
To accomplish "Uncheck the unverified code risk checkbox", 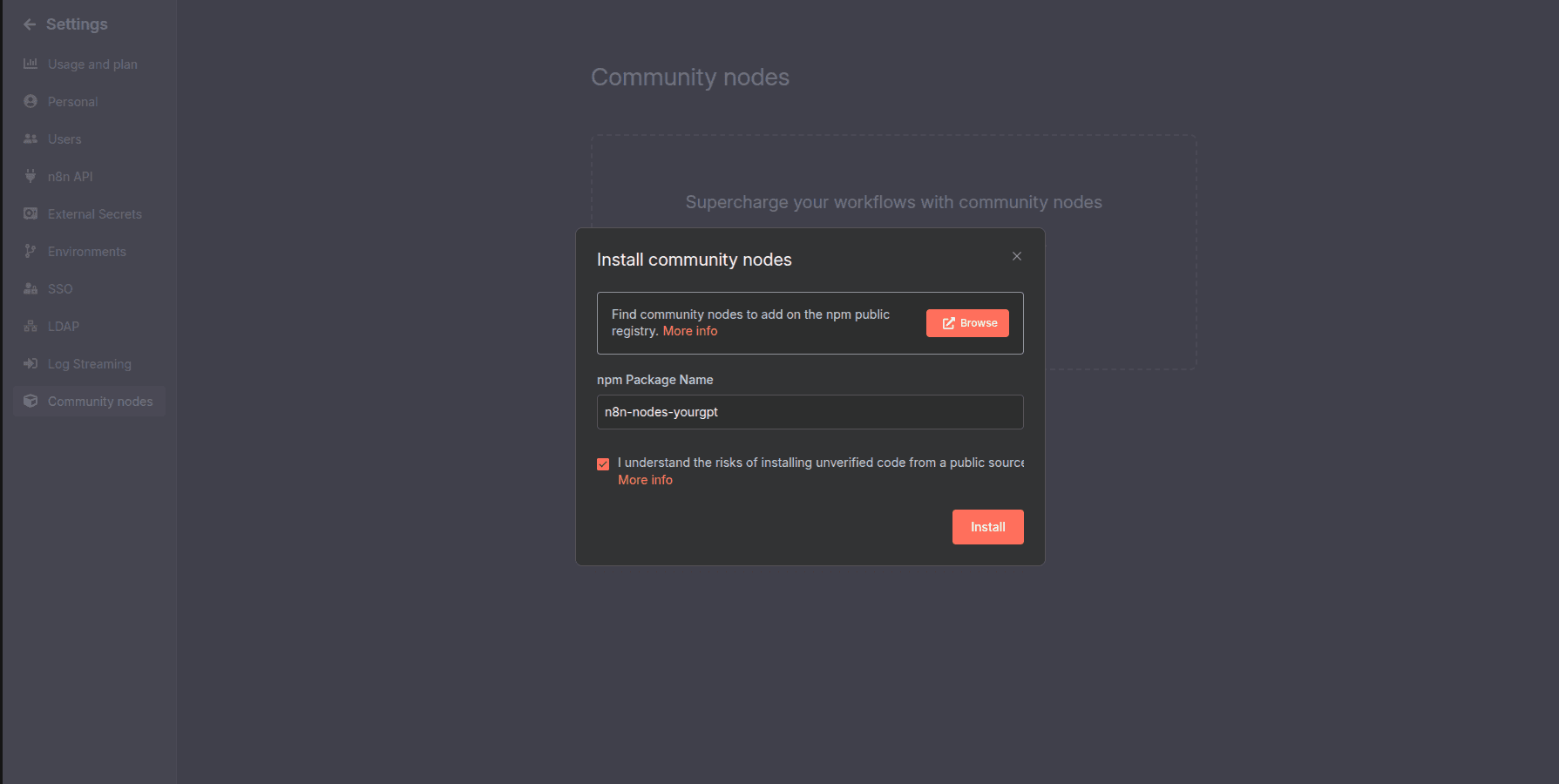I will click(x=603, y=463).
